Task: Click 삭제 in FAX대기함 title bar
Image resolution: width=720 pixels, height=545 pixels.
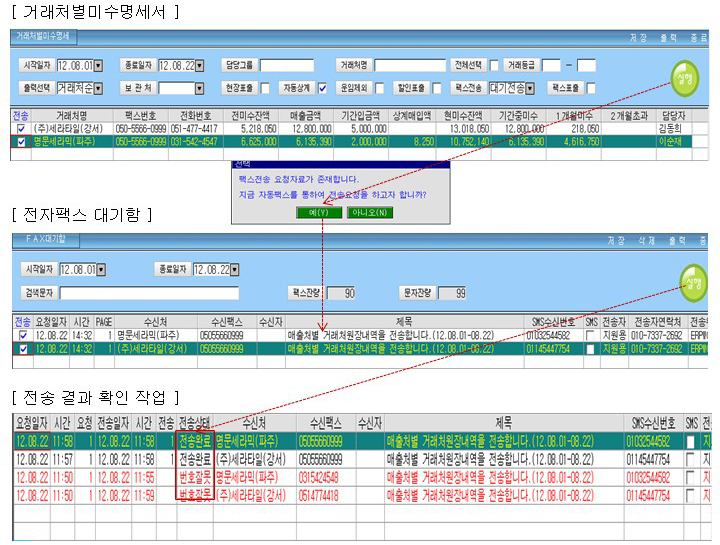Action: 647,241
